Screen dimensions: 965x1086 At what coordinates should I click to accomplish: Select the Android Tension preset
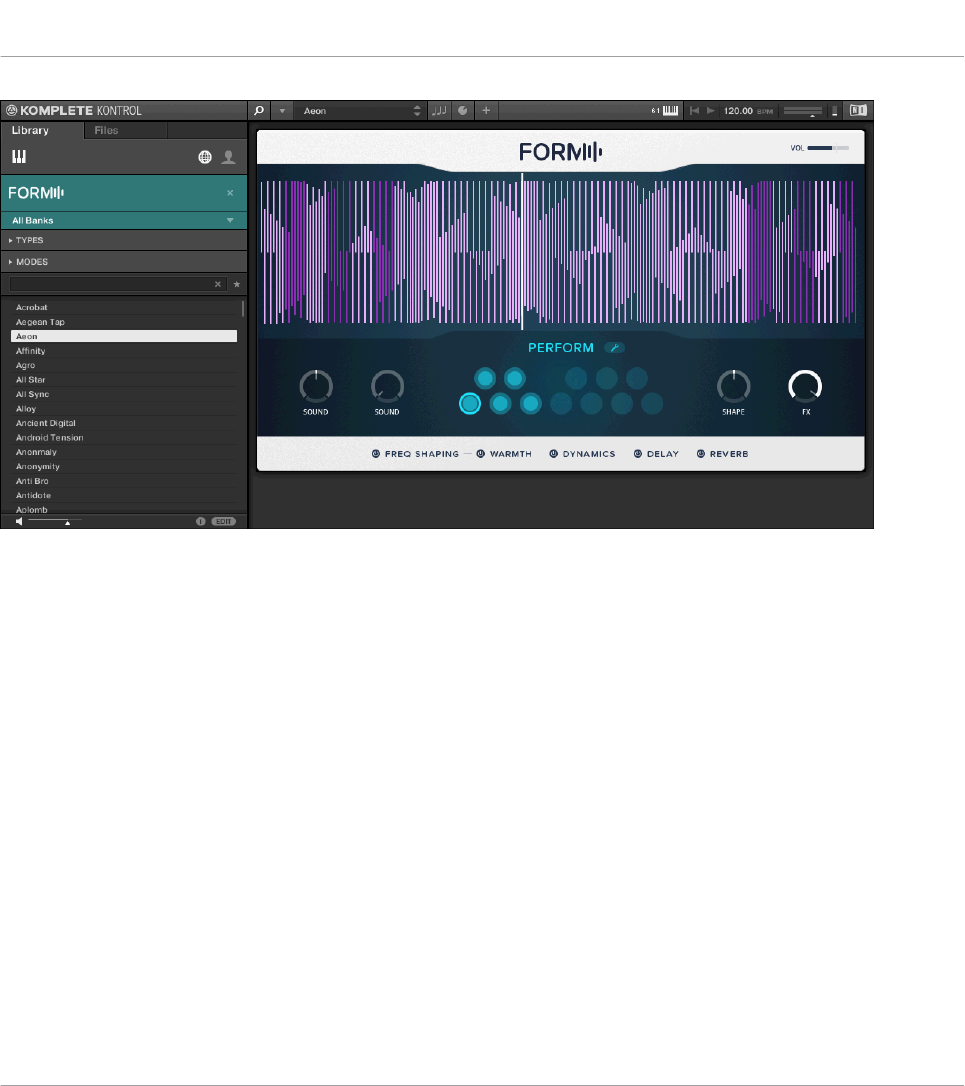124,438
